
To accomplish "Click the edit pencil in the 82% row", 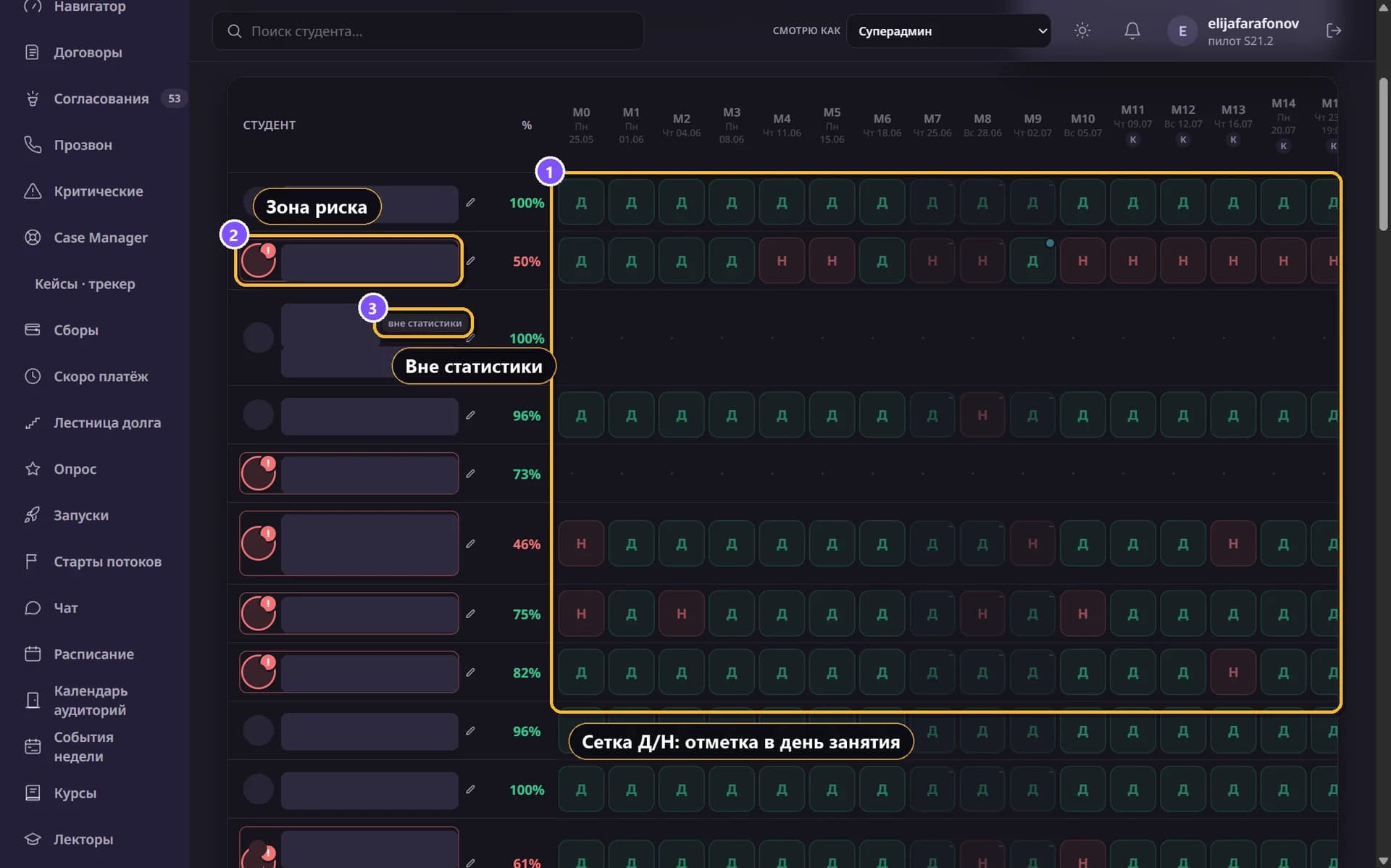I will tap(470, 672).
